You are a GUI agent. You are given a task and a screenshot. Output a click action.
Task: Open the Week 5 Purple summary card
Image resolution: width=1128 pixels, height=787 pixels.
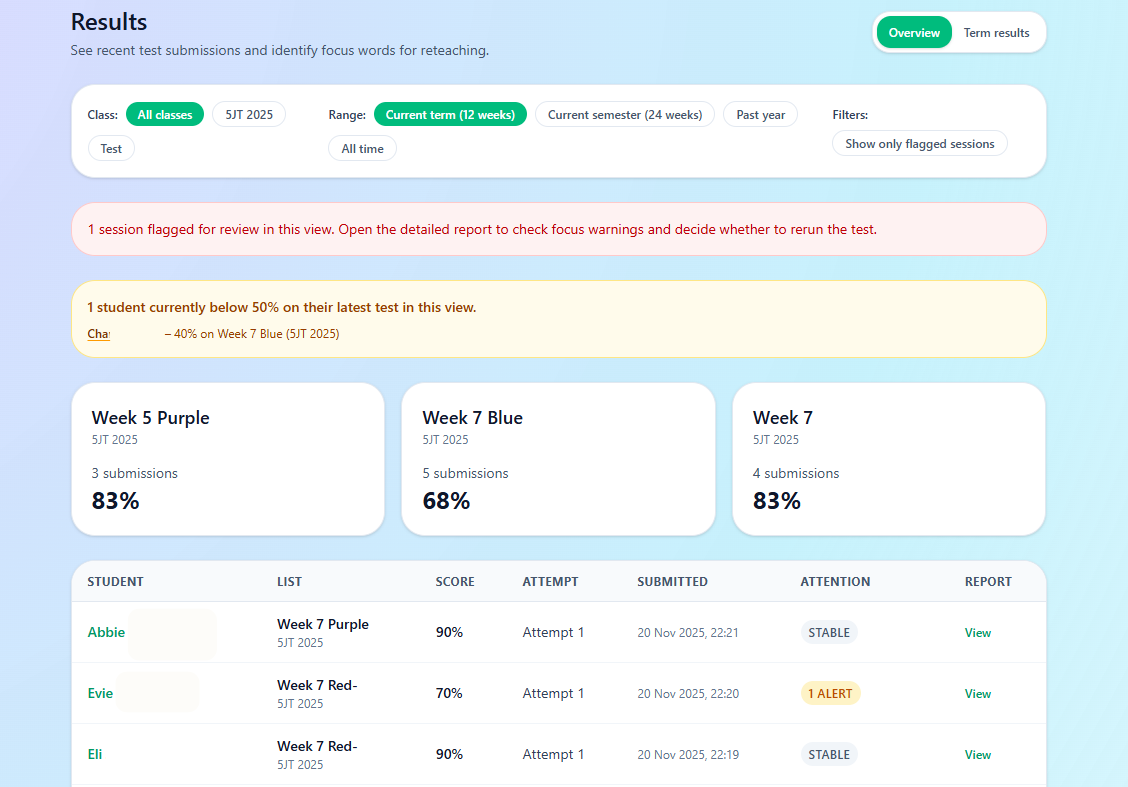(x=228, y=459)
